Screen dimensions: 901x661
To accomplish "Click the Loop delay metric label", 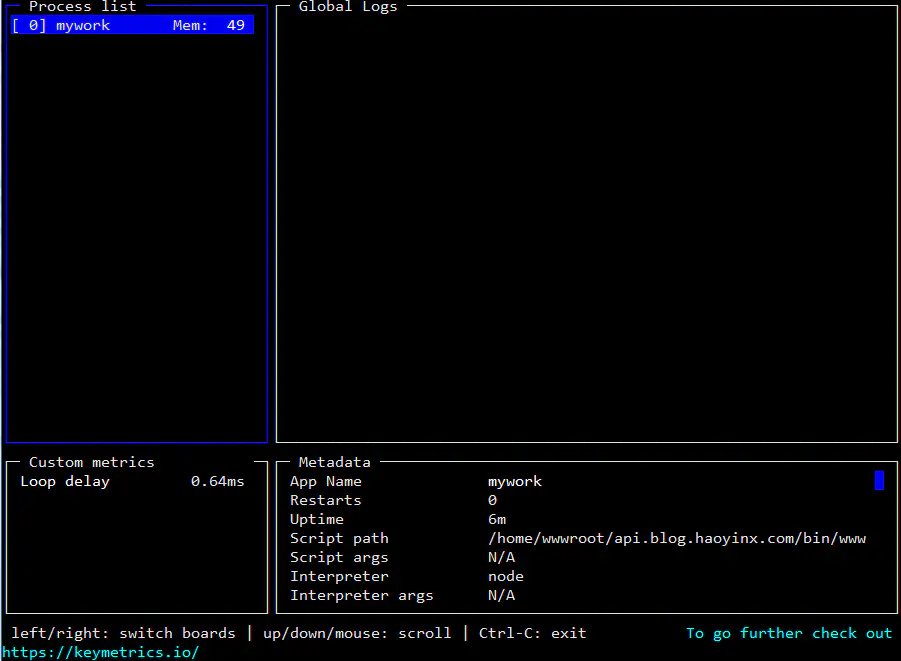I will pyautogui.click(x=65, y=481).
